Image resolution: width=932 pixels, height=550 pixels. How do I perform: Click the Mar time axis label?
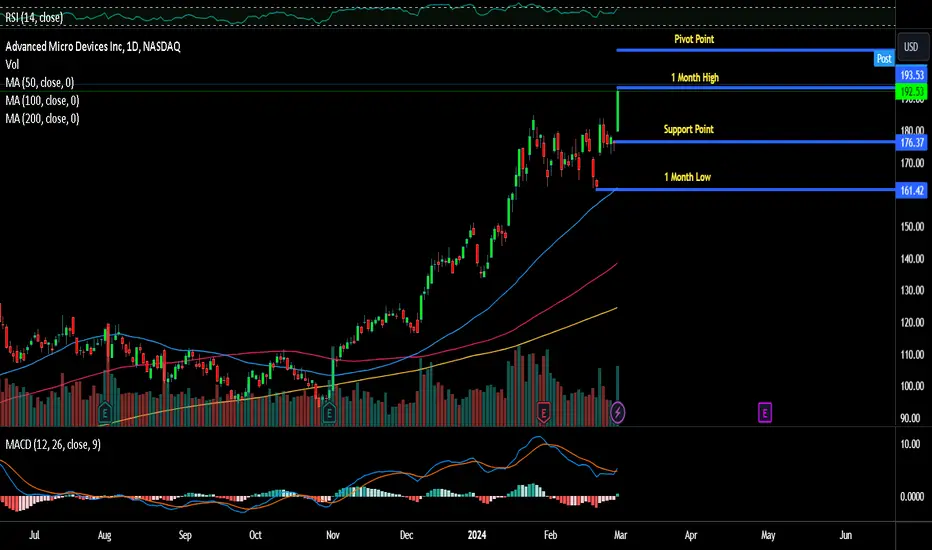[x=621, y=535]
